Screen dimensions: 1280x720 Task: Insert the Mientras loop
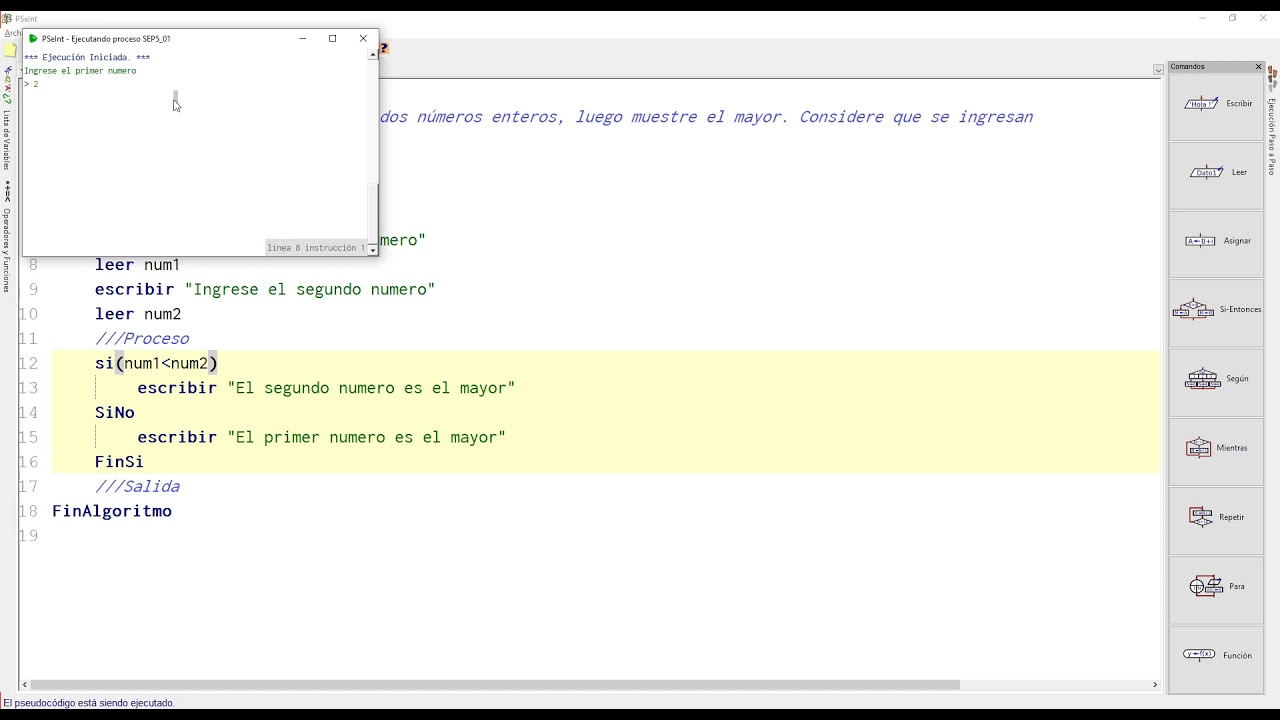click(x=1217, y=448)
